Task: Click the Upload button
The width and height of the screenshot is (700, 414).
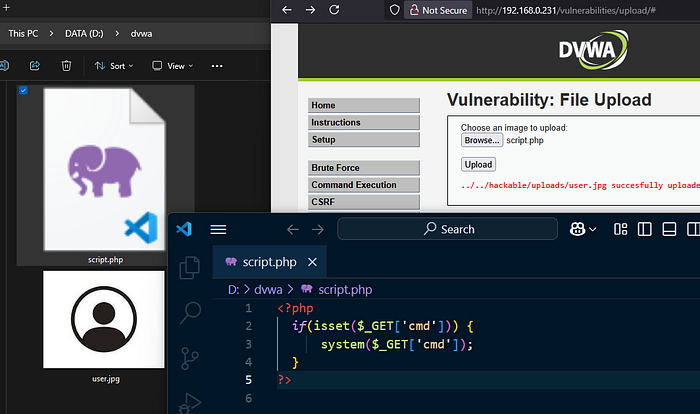Action: point(478,164)
